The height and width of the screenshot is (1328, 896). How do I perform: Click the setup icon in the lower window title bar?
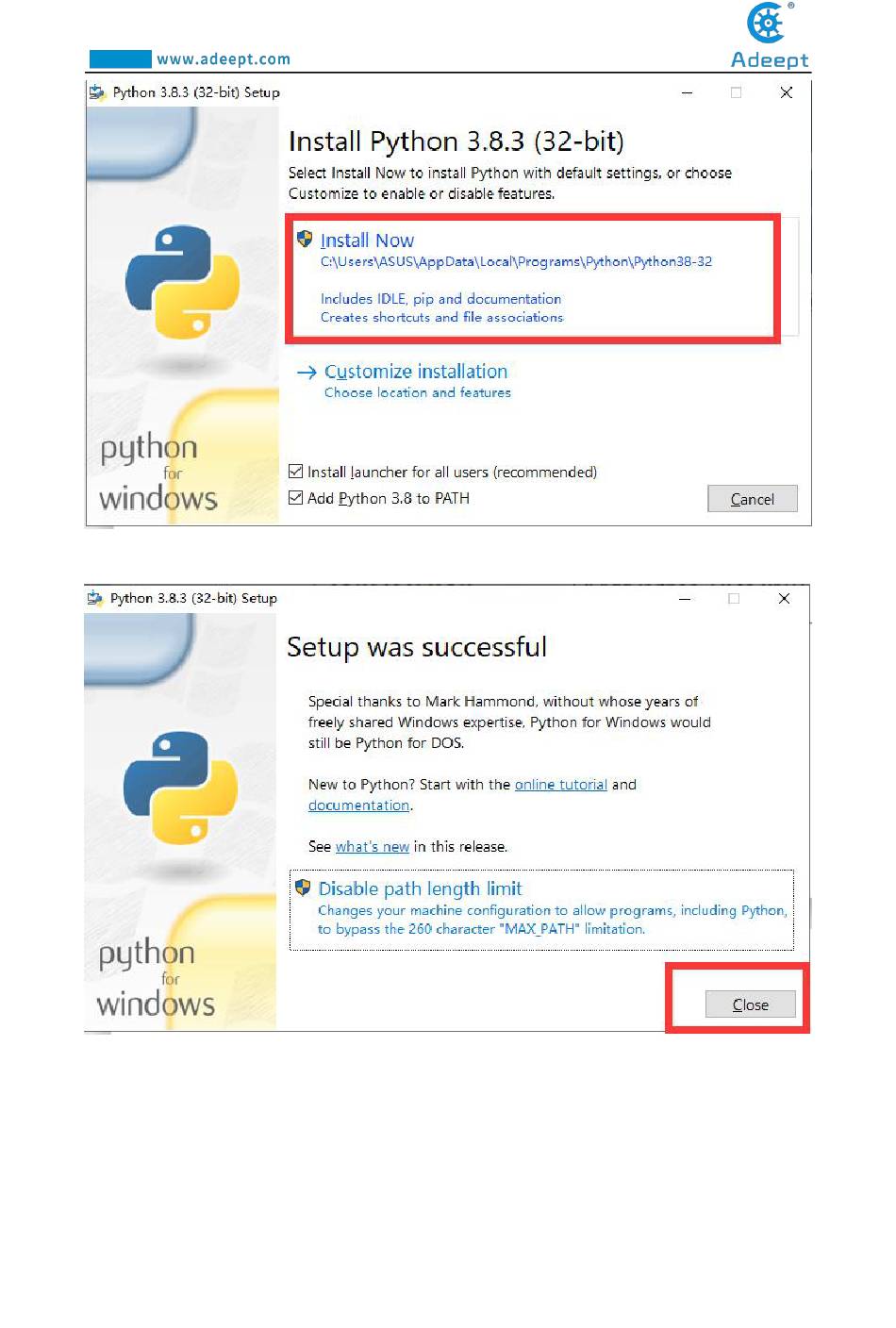pyautogui.click(x=94, y=598)
